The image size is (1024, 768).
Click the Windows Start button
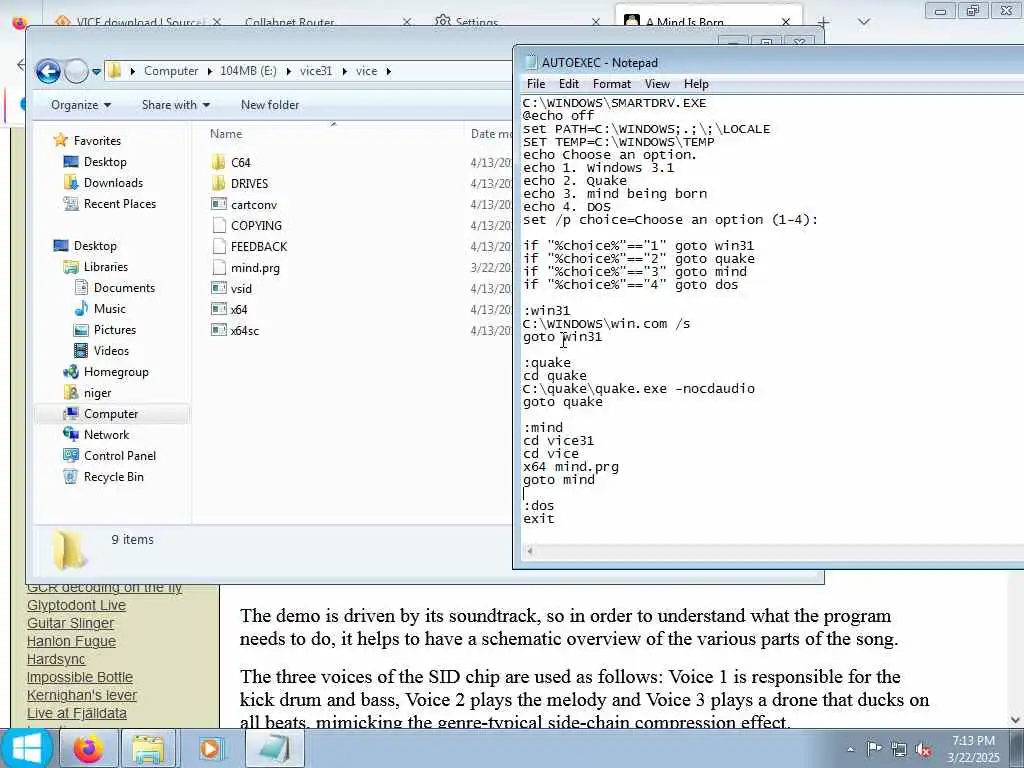26,748
